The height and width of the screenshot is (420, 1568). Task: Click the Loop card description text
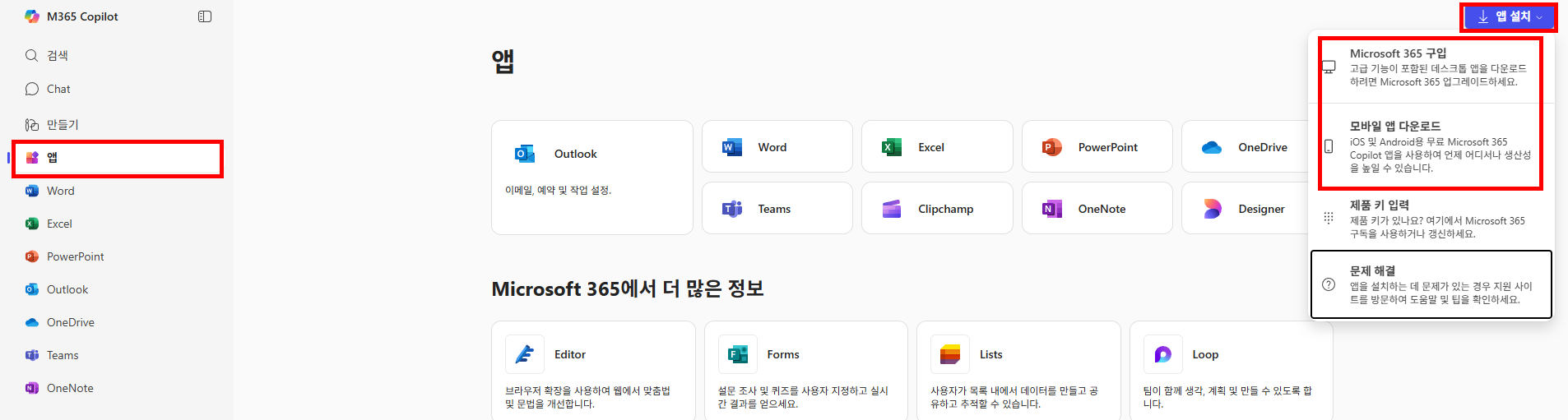[x=1227, y=397]
